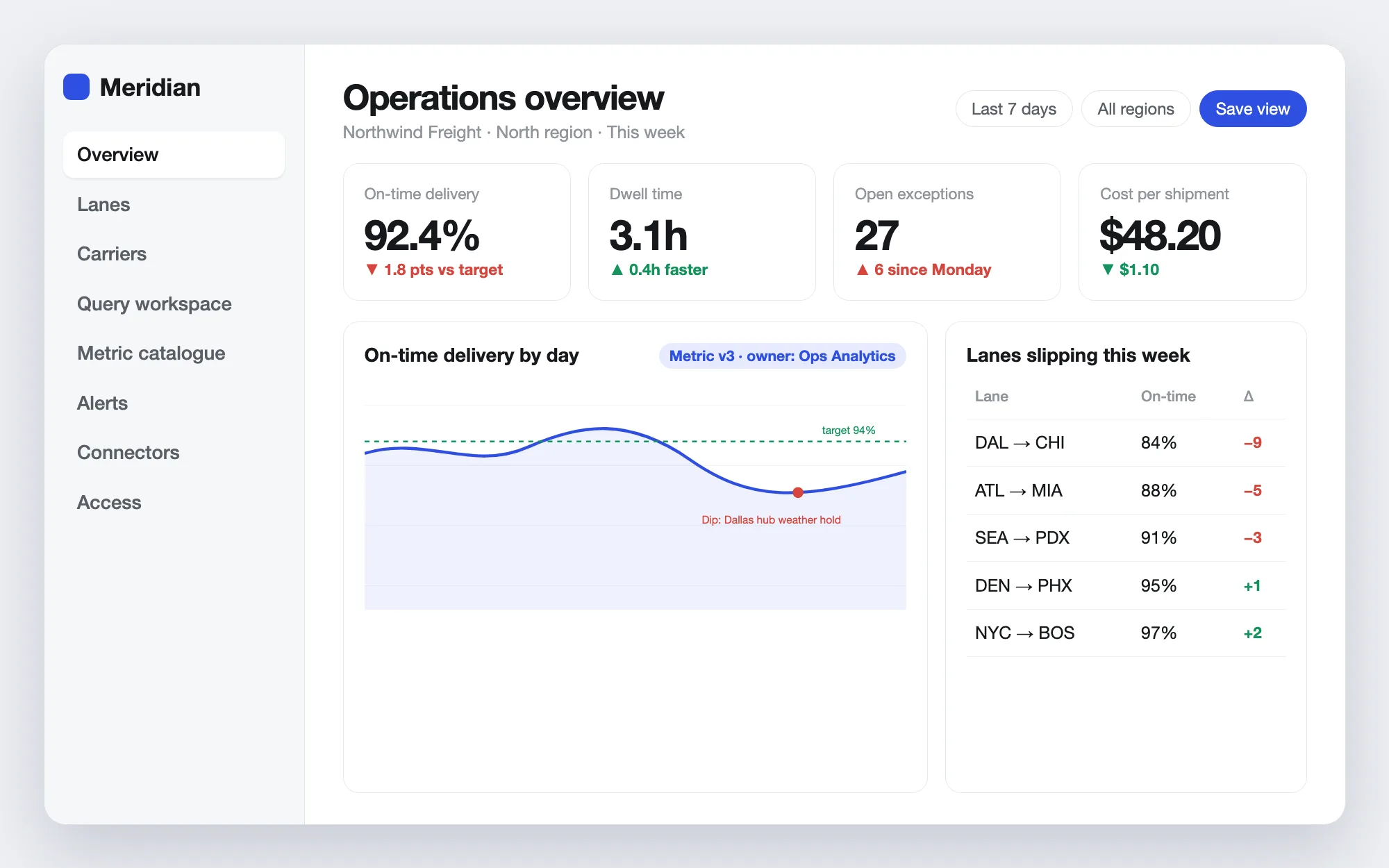Click the Dip: Dallas hub weather hold annotation
1389x868 pixels.
click(771, 519)
